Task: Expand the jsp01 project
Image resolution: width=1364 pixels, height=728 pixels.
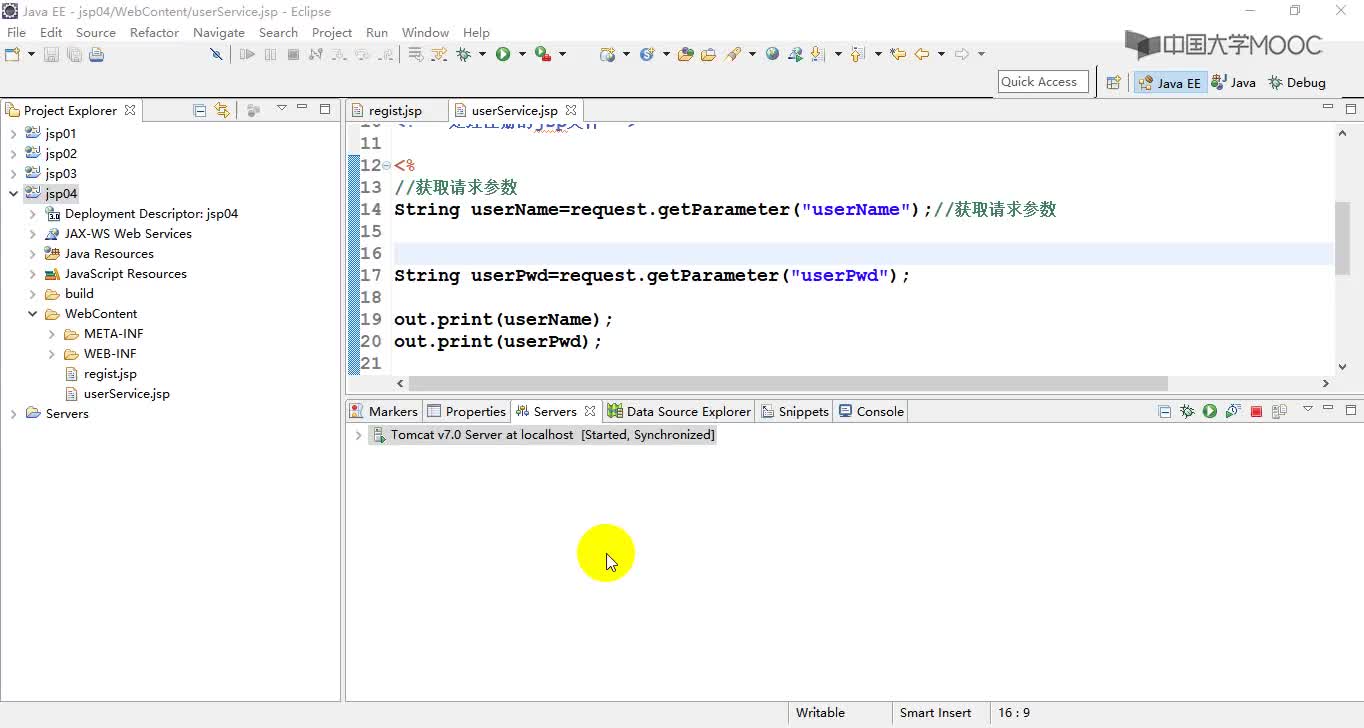Action: (13, 133)
